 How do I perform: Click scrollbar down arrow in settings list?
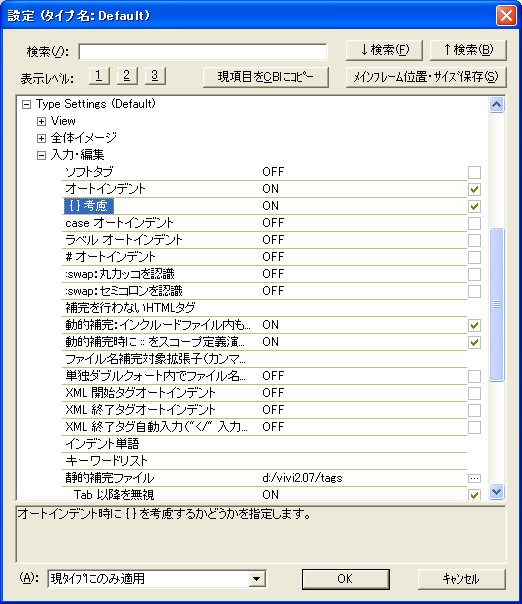[x=497, y=492]
